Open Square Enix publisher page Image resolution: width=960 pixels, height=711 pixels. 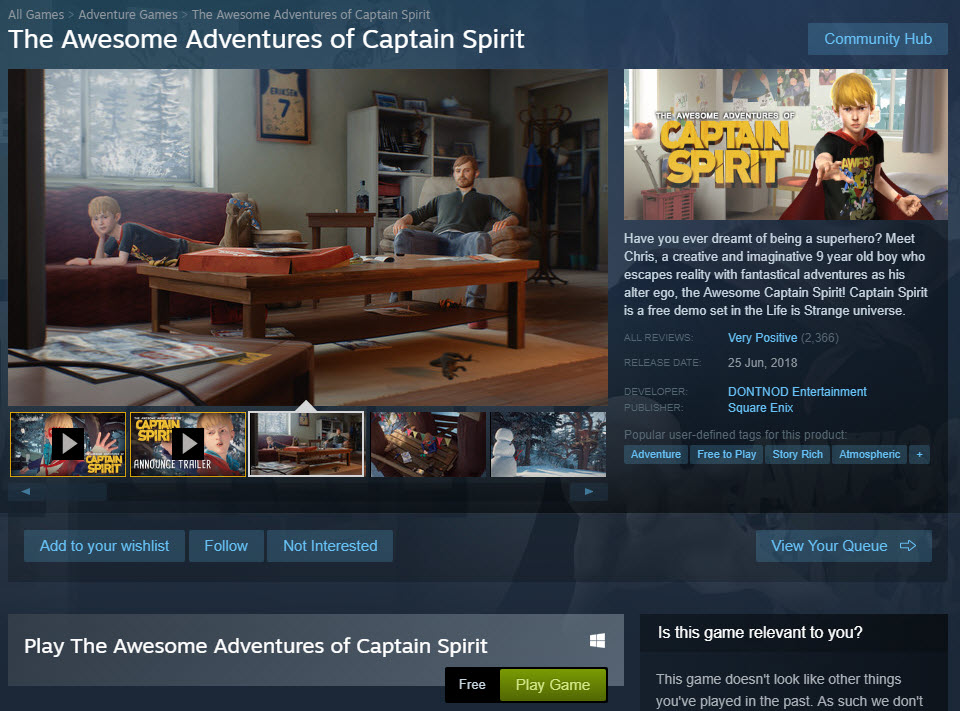760,408
